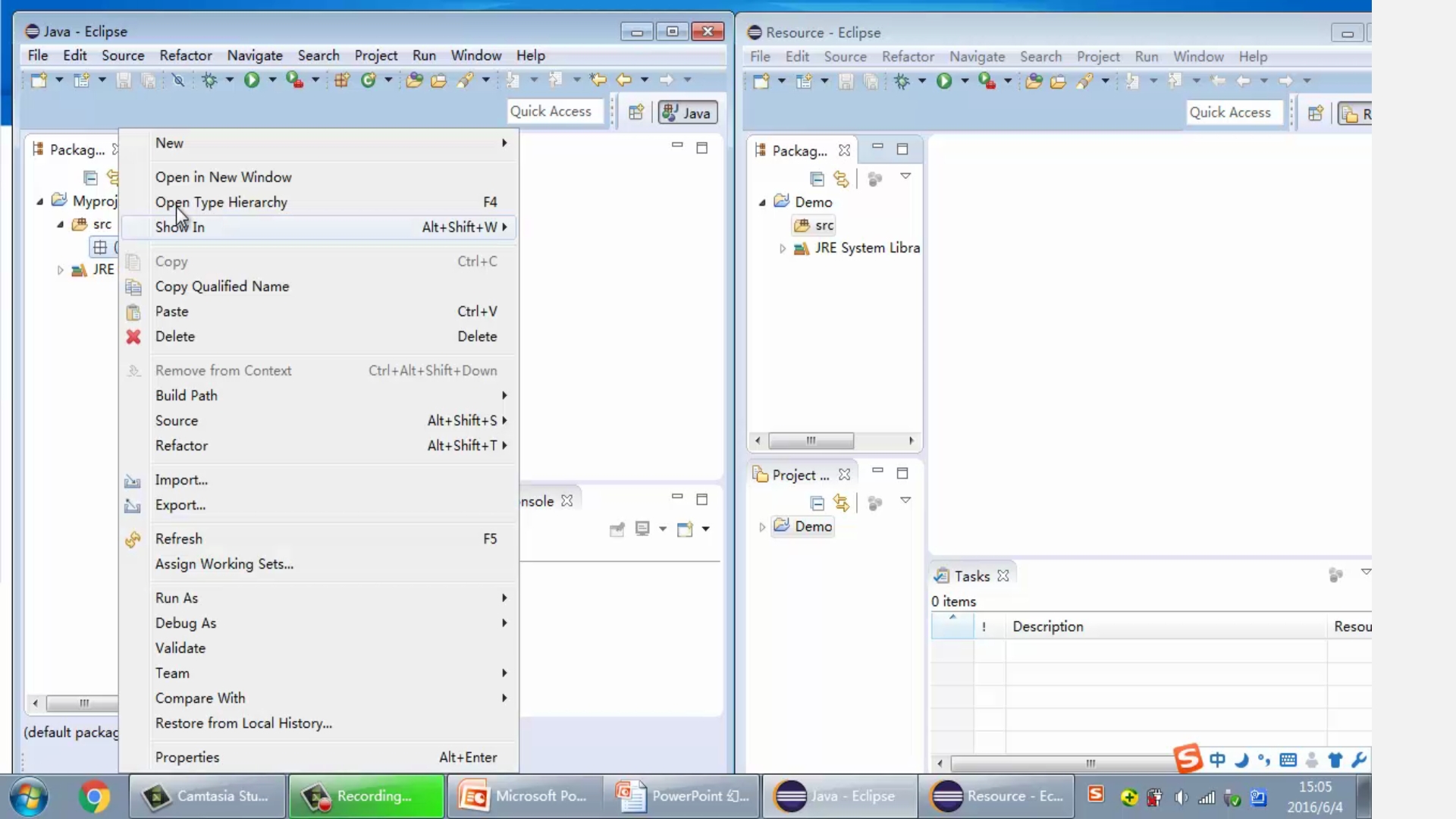This screenshot has width=1456, height=819.
Task: Click New Java Class icon in Java toolbar
Action: (369, 80)
